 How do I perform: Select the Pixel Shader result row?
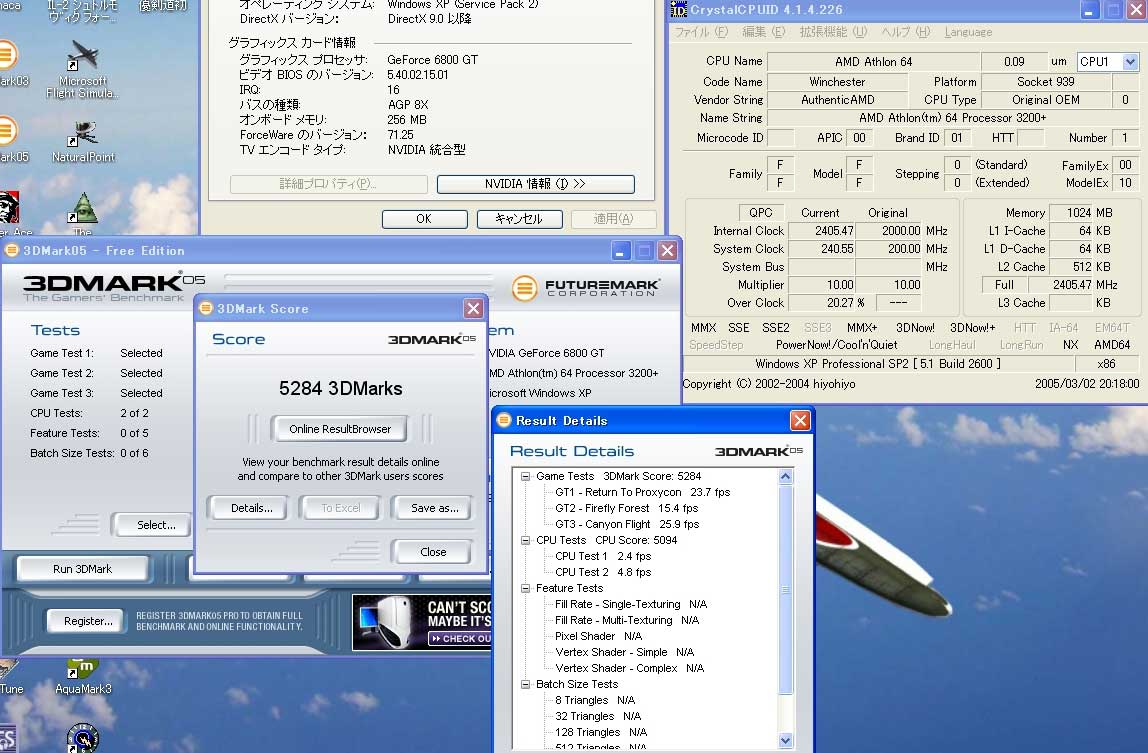pos(599,637)
